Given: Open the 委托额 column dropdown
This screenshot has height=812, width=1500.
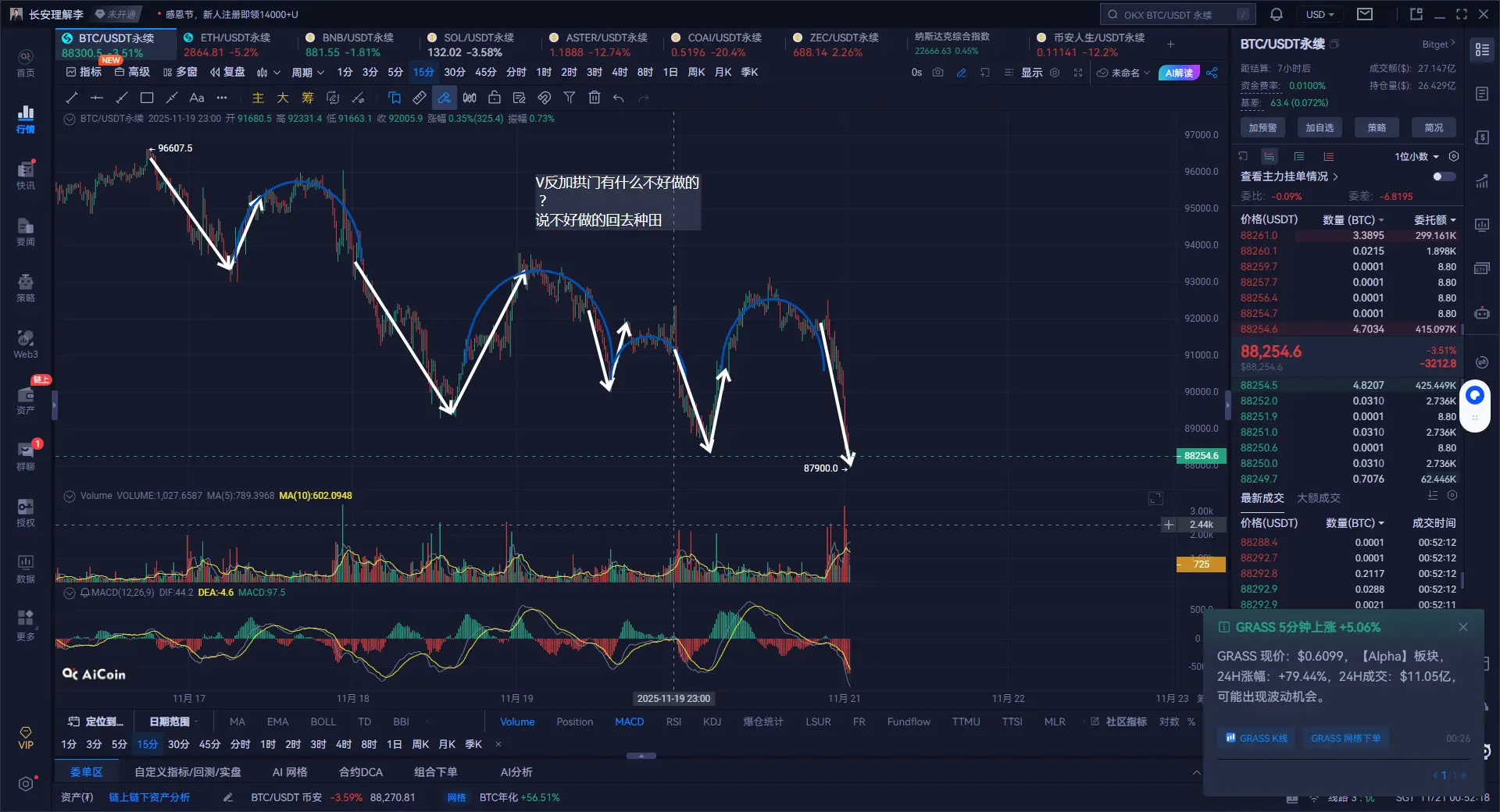Looking at the screenshot, I should point(1435,219).
